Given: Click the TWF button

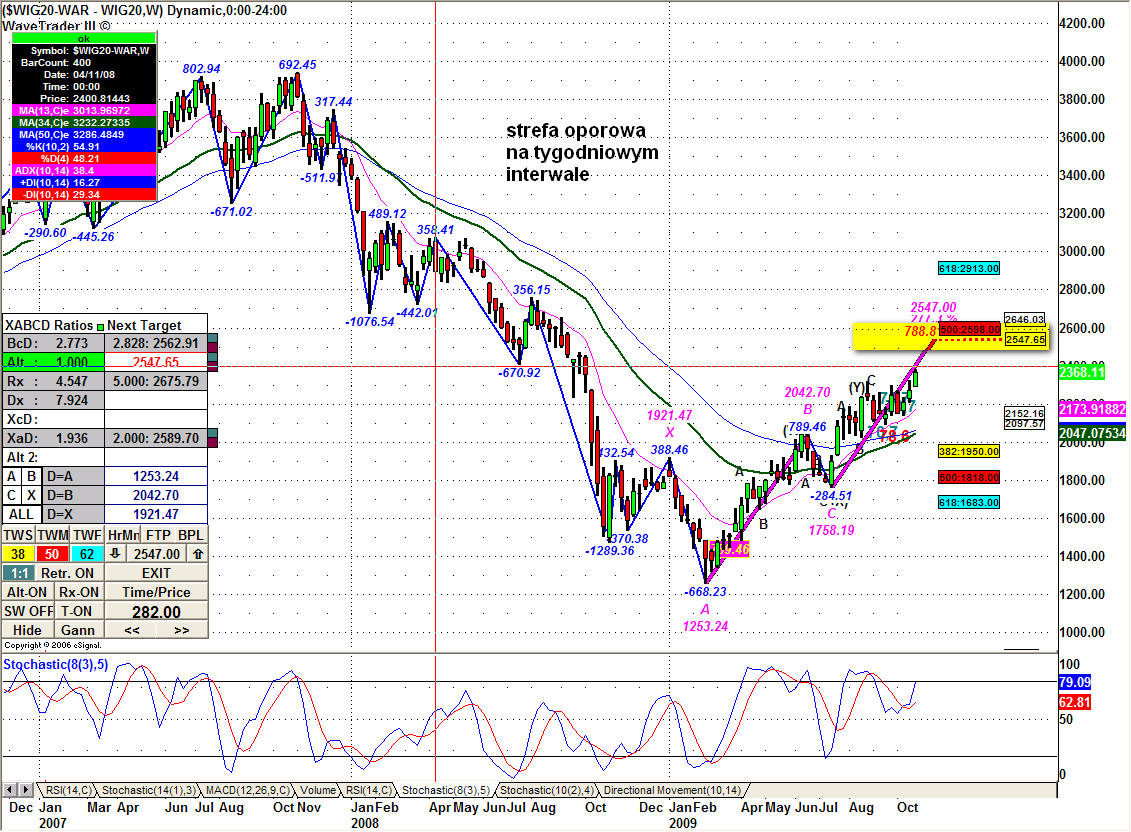Looking at the screenshot, I should tap(87, 535).
